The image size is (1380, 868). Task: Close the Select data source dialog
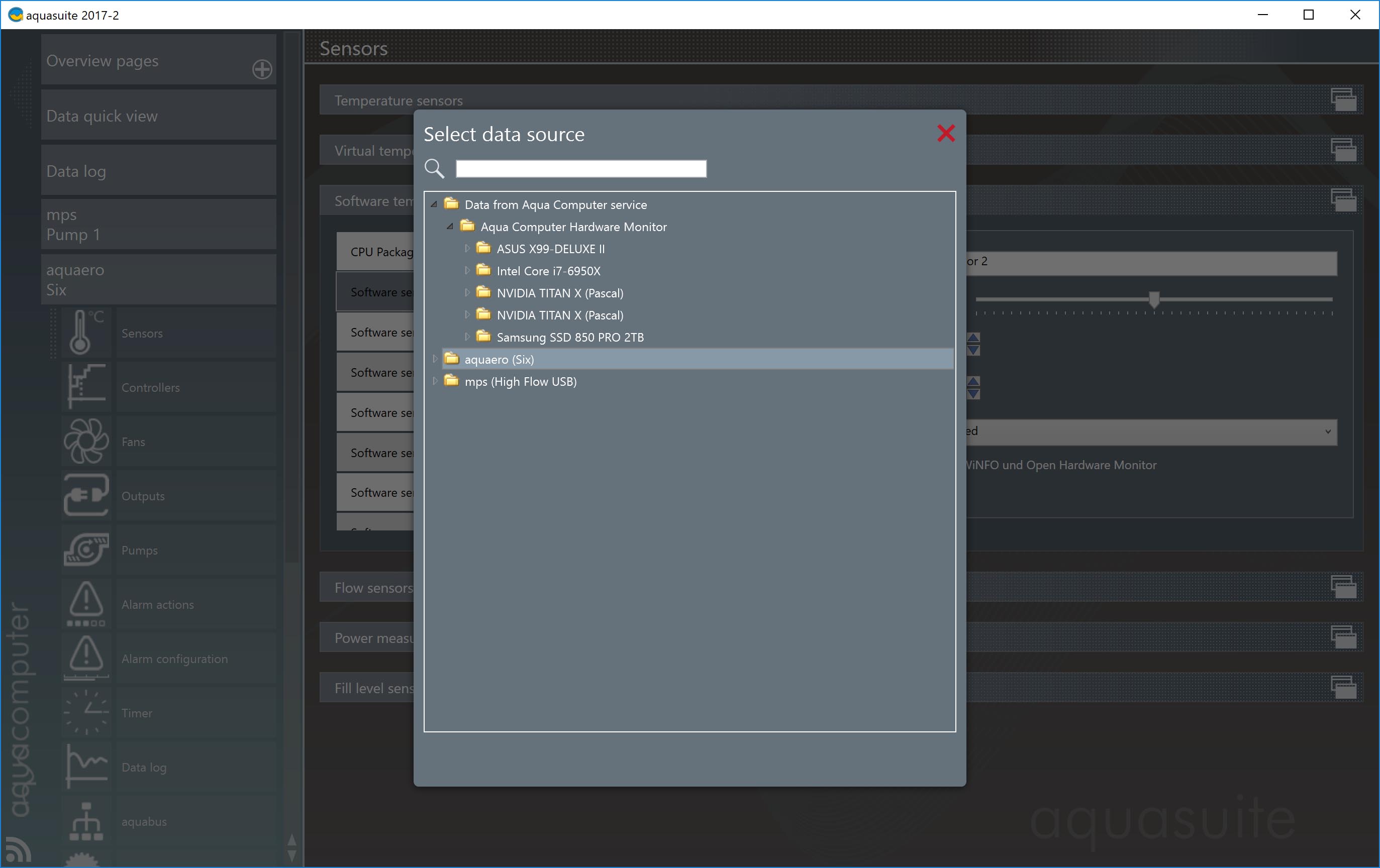click(x=946, y=134)
